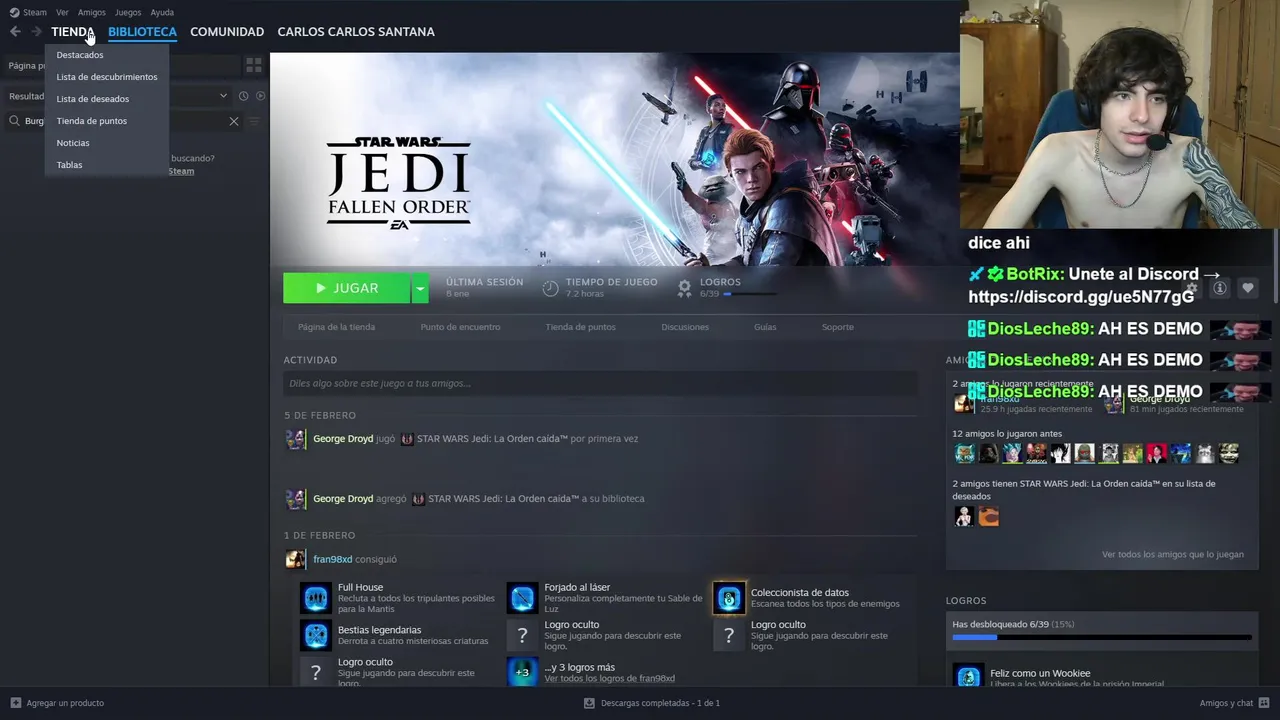The image size is (1280, 720).
Task: Click the Steam link in sidebar
Action: click(181, 171)
